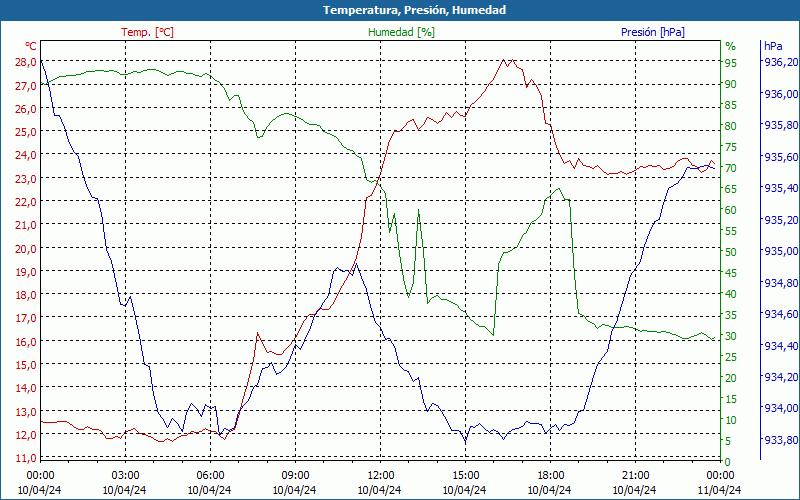Click the '16,0' temperature axis value
The height and width of the screenshot is (500, 800).
pos(26,342)
